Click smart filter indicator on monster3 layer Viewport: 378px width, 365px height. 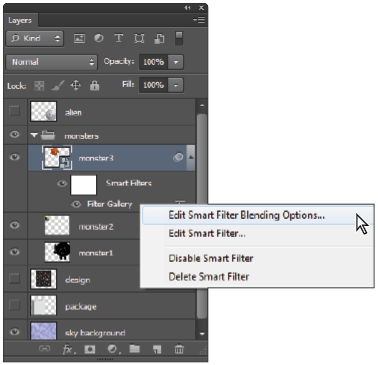(178, 157)
